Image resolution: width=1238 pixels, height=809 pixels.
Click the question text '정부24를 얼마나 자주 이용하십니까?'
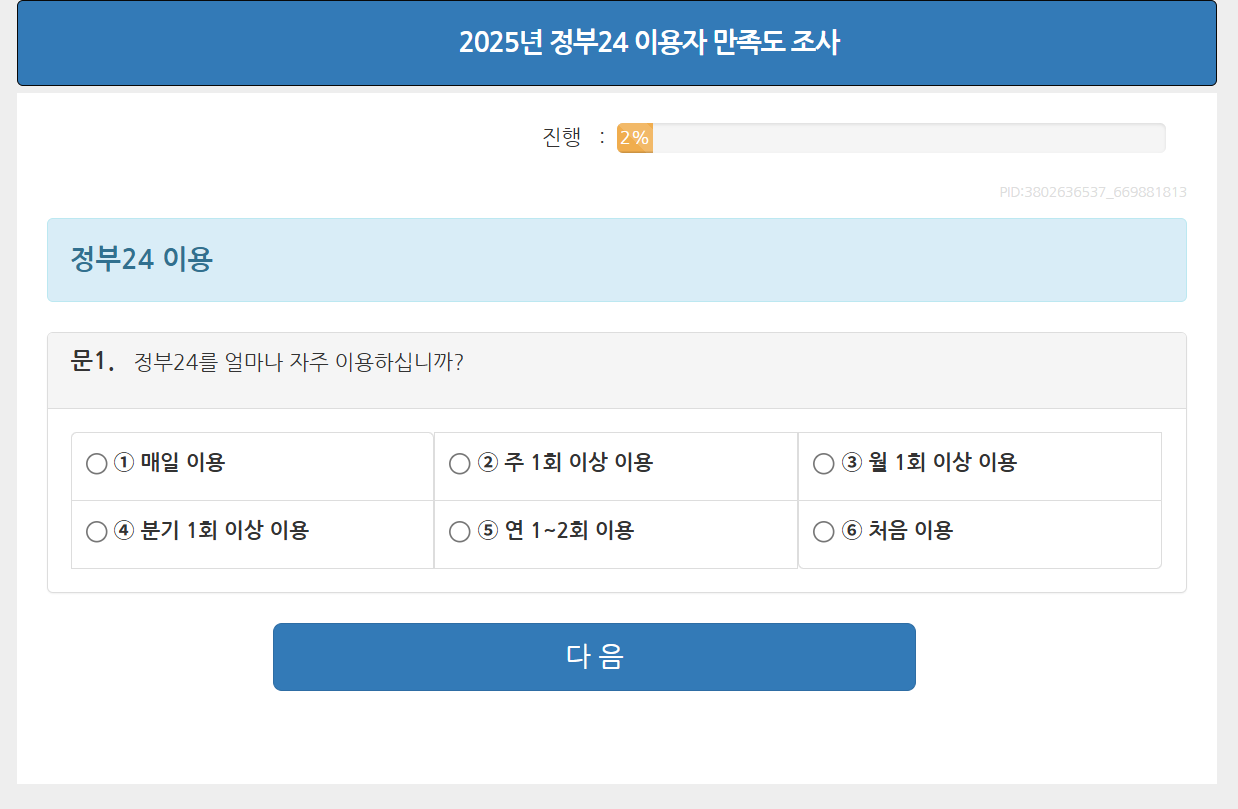(x=299, y=362)
